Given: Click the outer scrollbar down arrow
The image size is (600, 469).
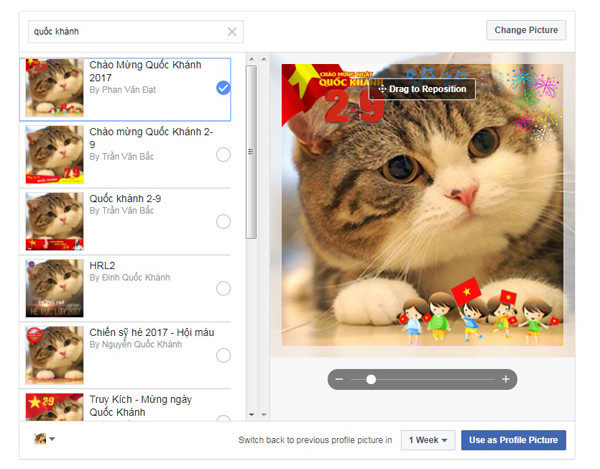Looking at the screenshot, I should (x=264, y=414).
